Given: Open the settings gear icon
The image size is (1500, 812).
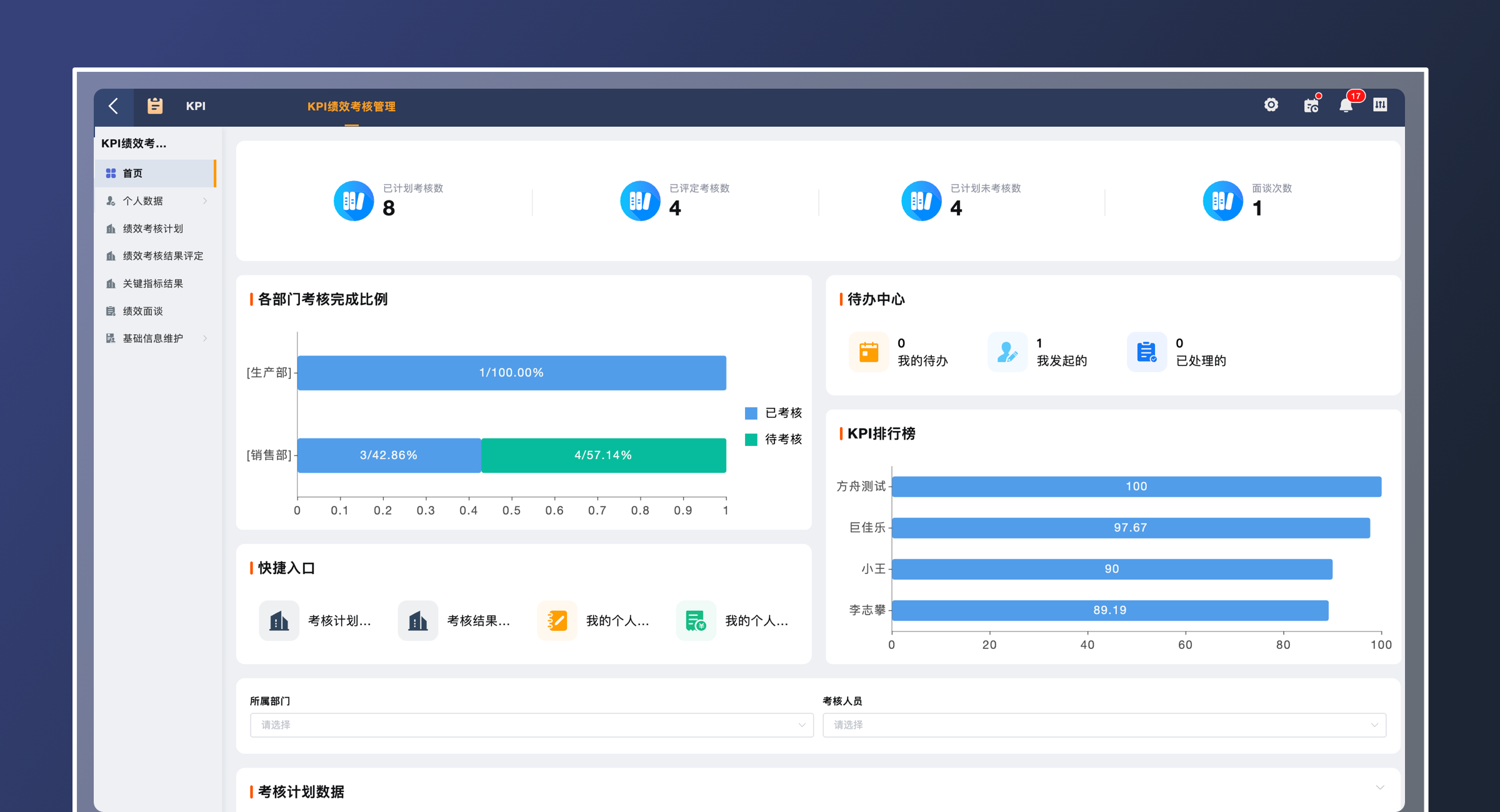Looking at the screenshot, I should coord(1271,105).
